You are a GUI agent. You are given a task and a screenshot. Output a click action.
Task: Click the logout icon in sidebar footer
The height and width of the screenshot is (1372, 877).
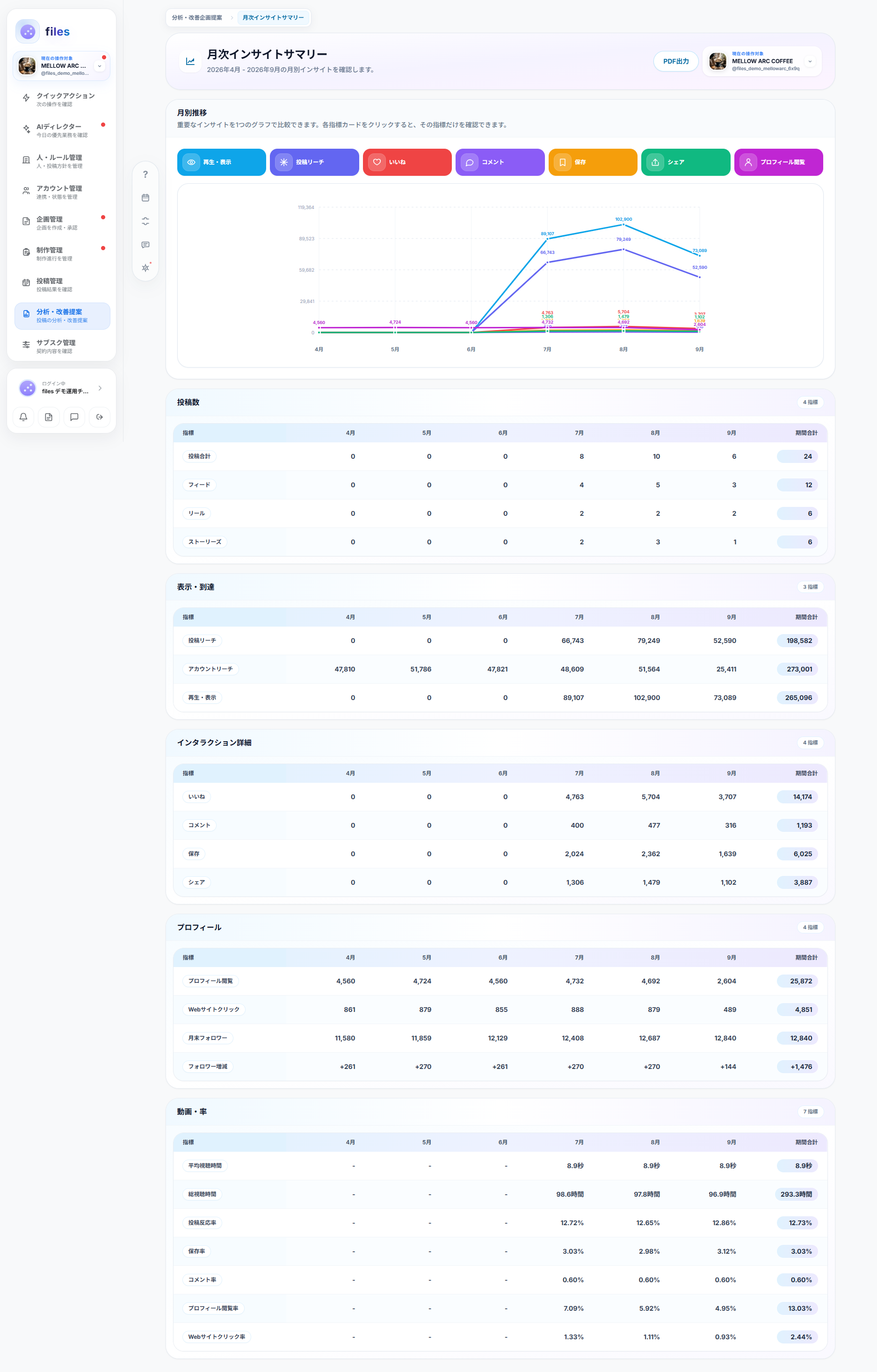pos(100,417)
